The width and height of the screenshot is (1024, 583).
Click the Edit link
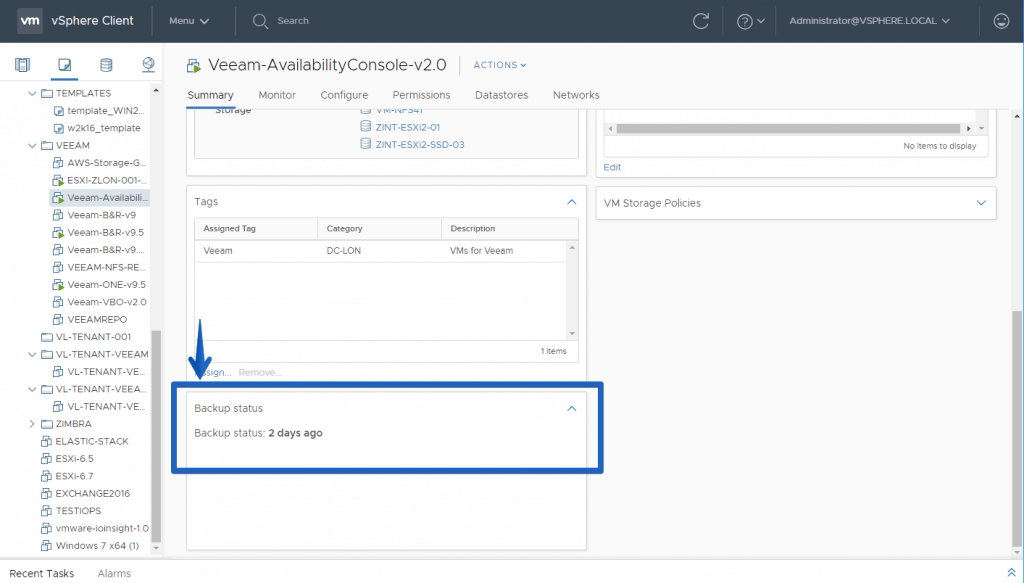click(612, 167)
